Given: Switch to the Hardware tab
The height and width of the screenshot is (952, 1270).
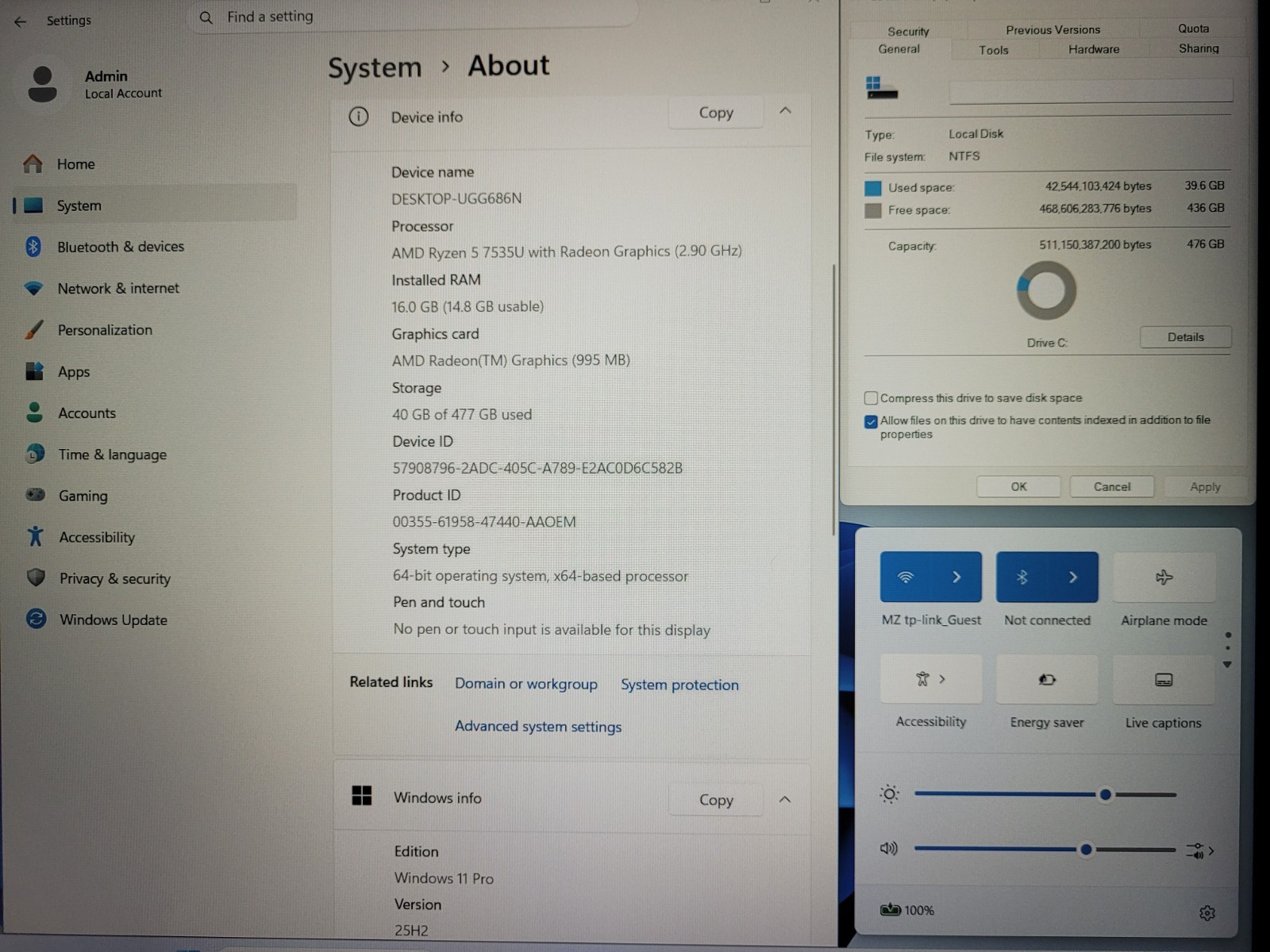Looking at the screenshot, I should [x=1094, y=49].
